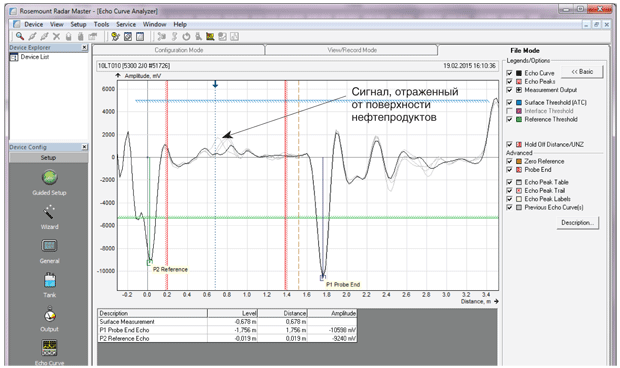Open the Tools menu
Image resolution: width=620 pixels, height=368 pixels.
pyautogui.click(x=101, y=25)
